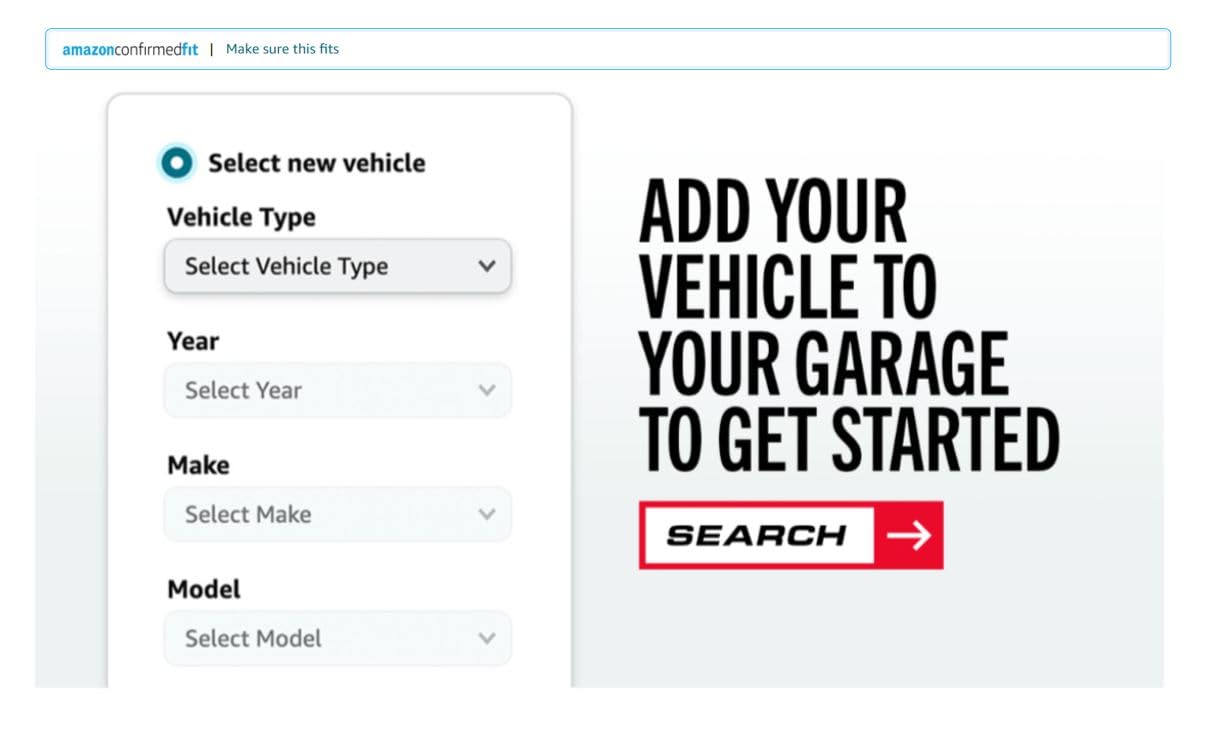The height and width of the screenshot is (733, 1209).
Task: Click the 'Model' field label
Action: (x=204, y=589)
